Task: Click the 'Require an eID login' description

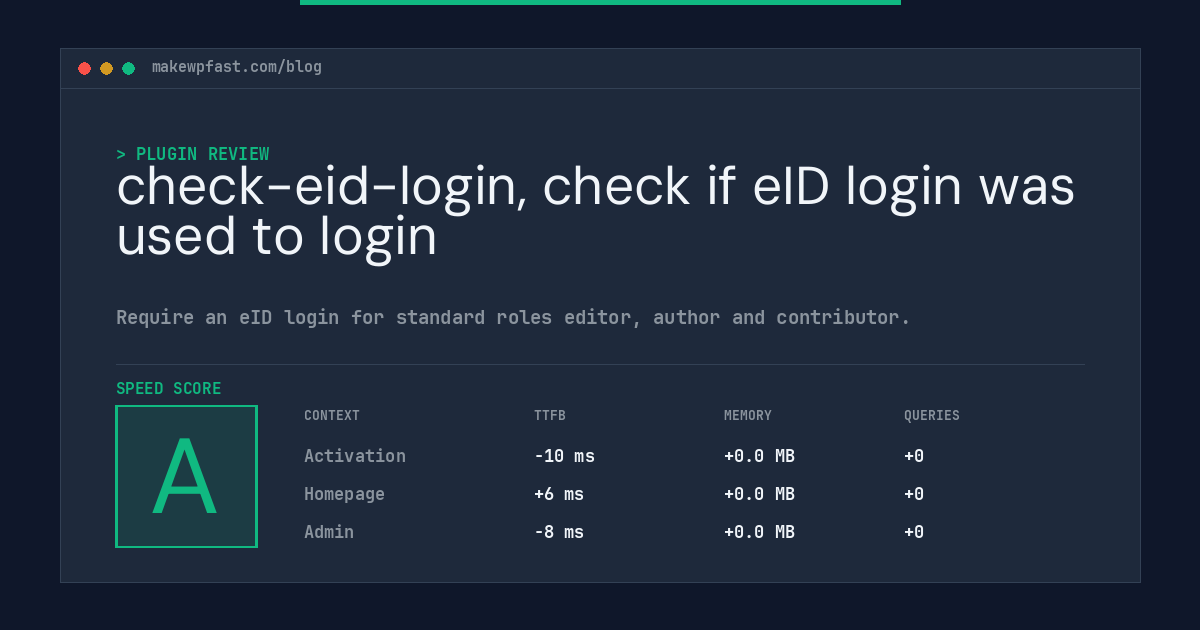Action: (x=513, y=318)
